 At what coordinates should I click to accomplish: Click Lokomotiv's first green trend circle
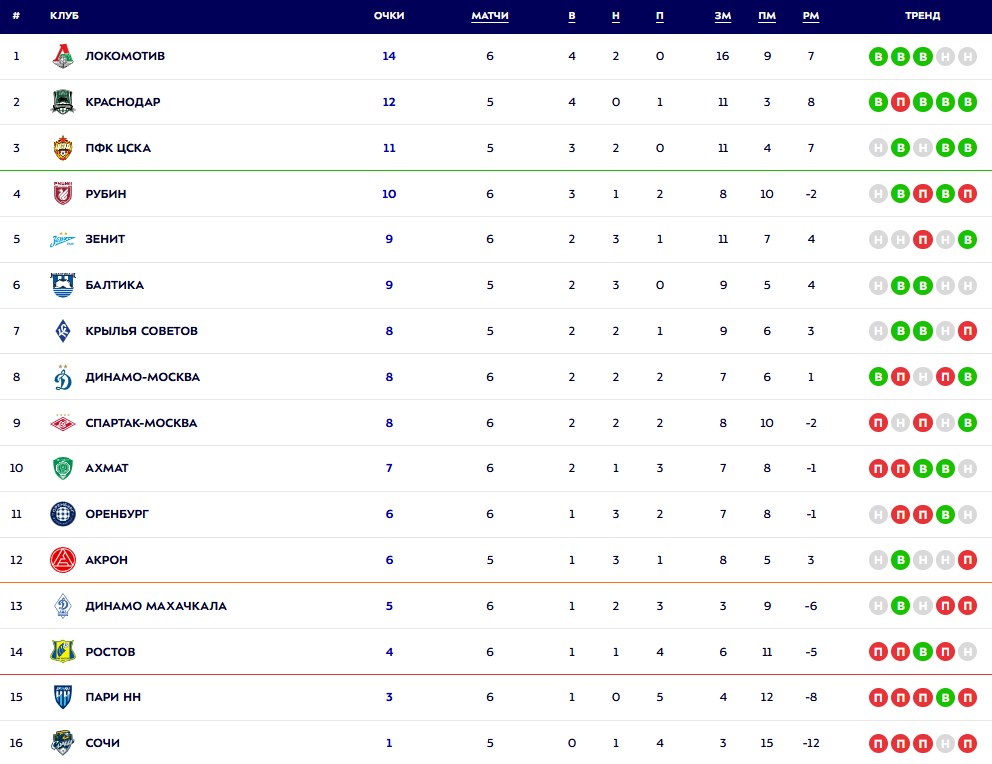(878, 56)
